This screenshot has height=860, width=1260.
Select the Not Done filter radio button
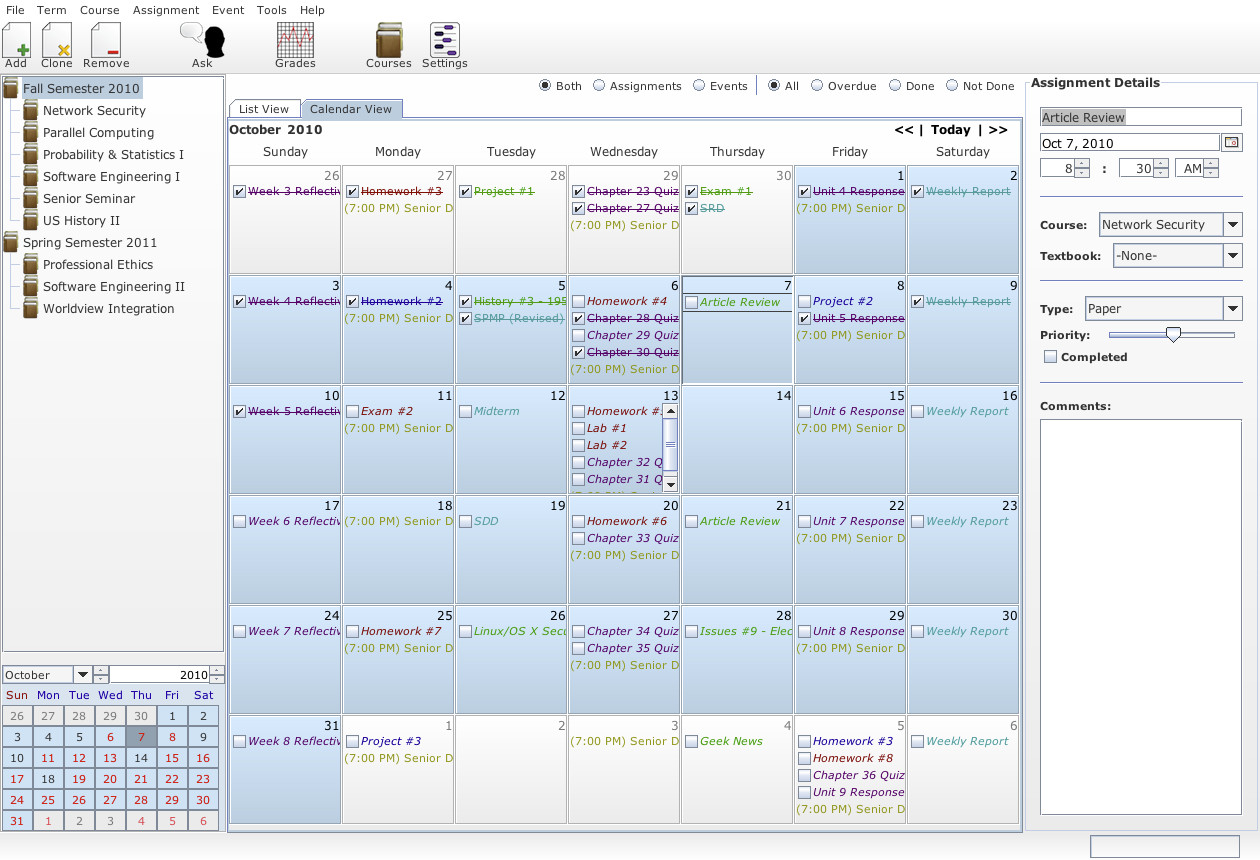click(952, 86)
